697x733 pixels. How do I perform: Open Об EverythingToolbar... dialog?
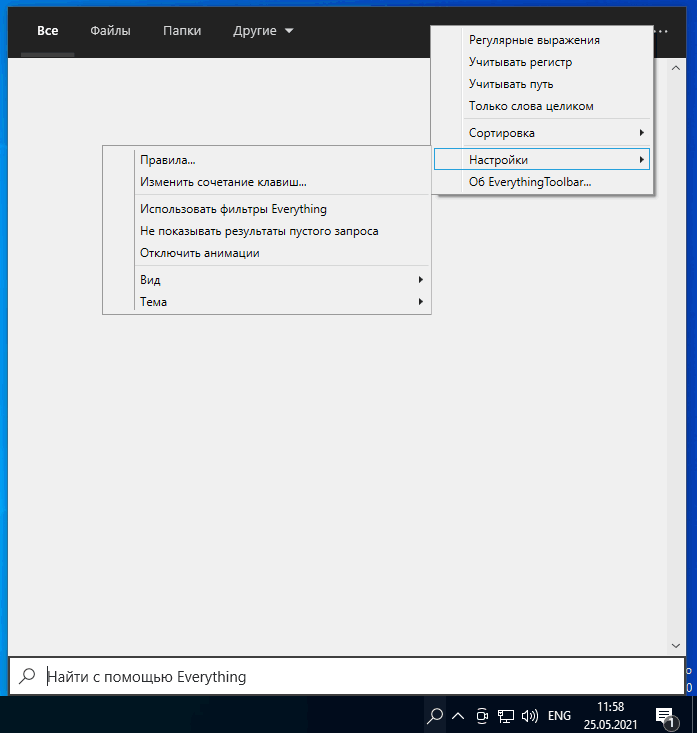[x=542, y=182]
